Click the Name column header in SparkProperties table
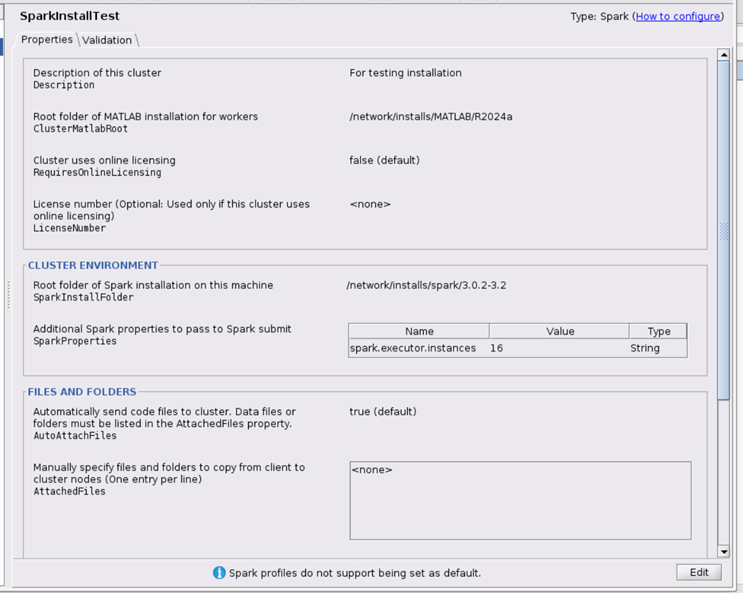Viewport: 743px width, 593px height. point(419,331)
